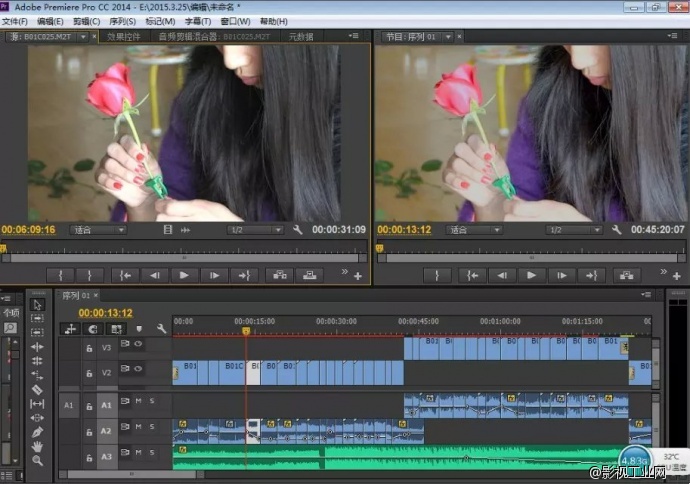Click Mark Out in Source monitor
The height and width of the screenshot is (484, 690).
89,275
